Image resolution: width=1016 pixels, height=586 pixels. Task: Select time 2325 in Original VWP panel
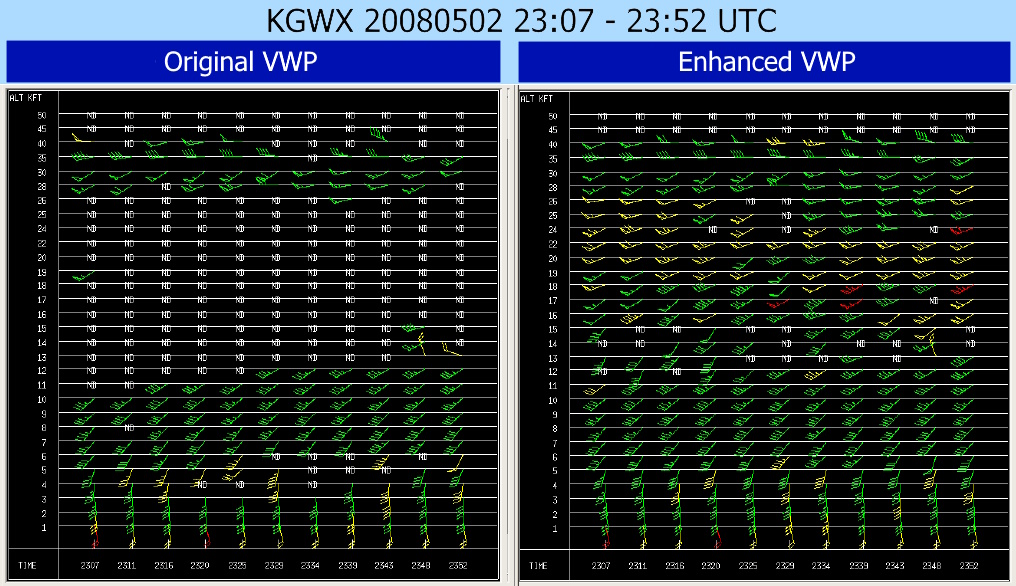point(237,565)
